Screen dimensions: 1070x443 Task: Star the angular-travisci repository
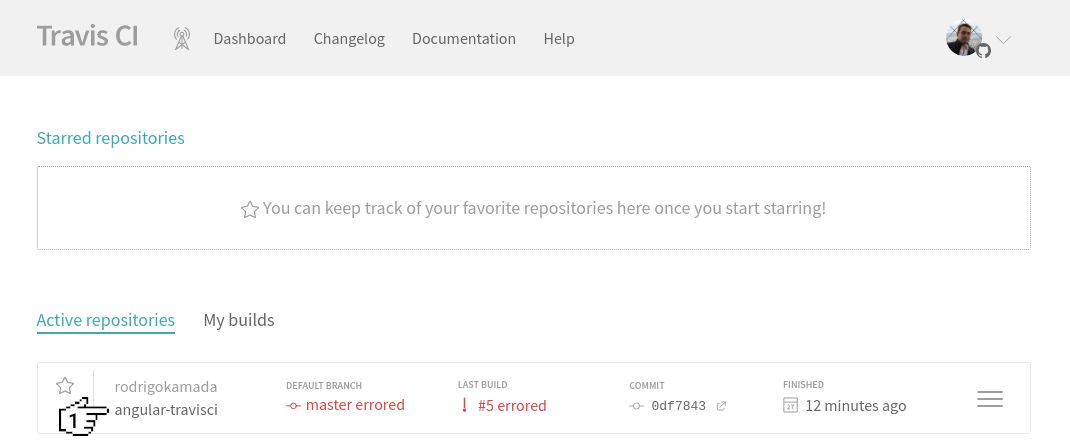[x=65, y=386]
